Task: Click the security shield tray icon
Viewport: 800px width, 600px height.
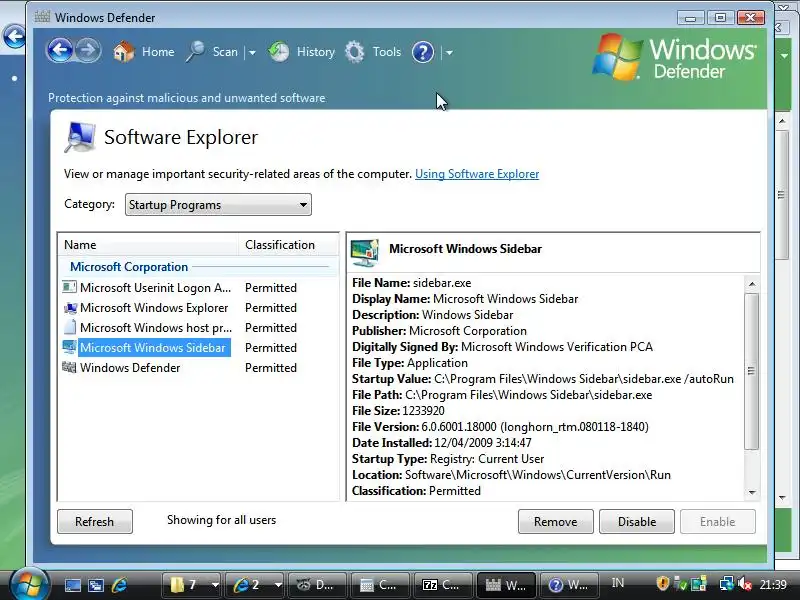Action: [x=662, y=583]
